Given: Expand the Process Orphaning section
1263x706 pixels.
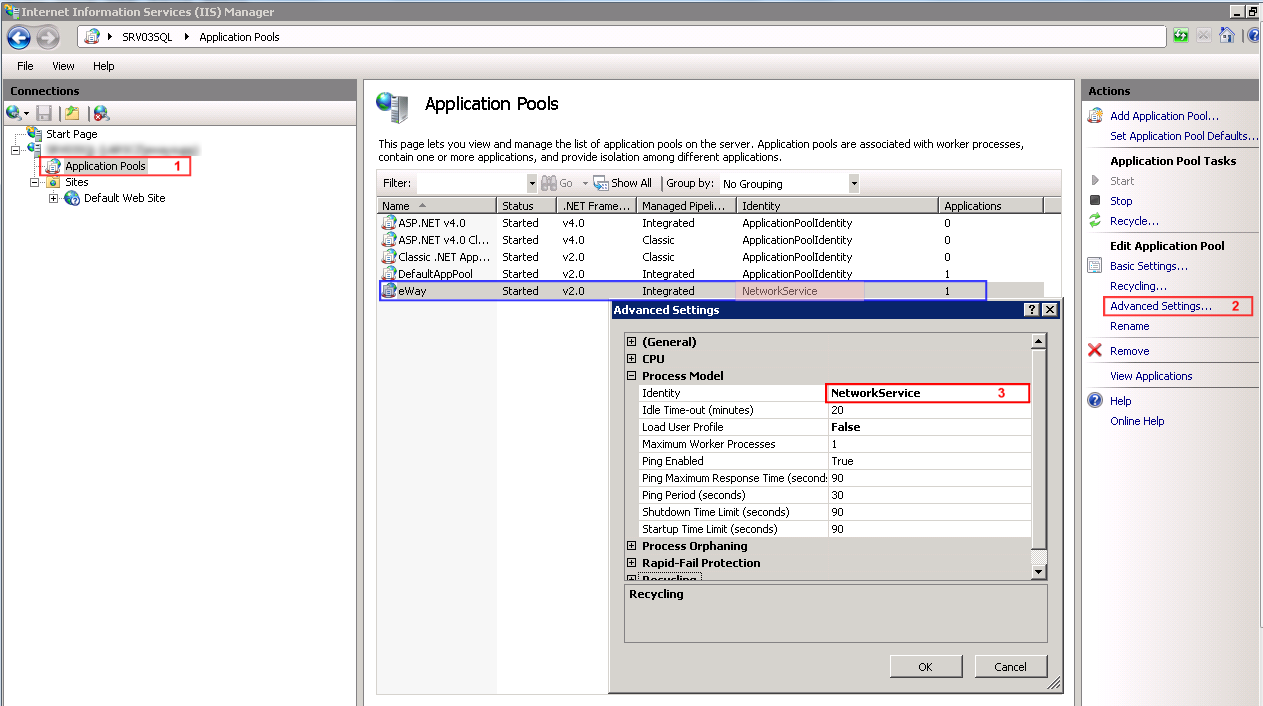Looking at the screenshot, I should [x=632, y=546].
